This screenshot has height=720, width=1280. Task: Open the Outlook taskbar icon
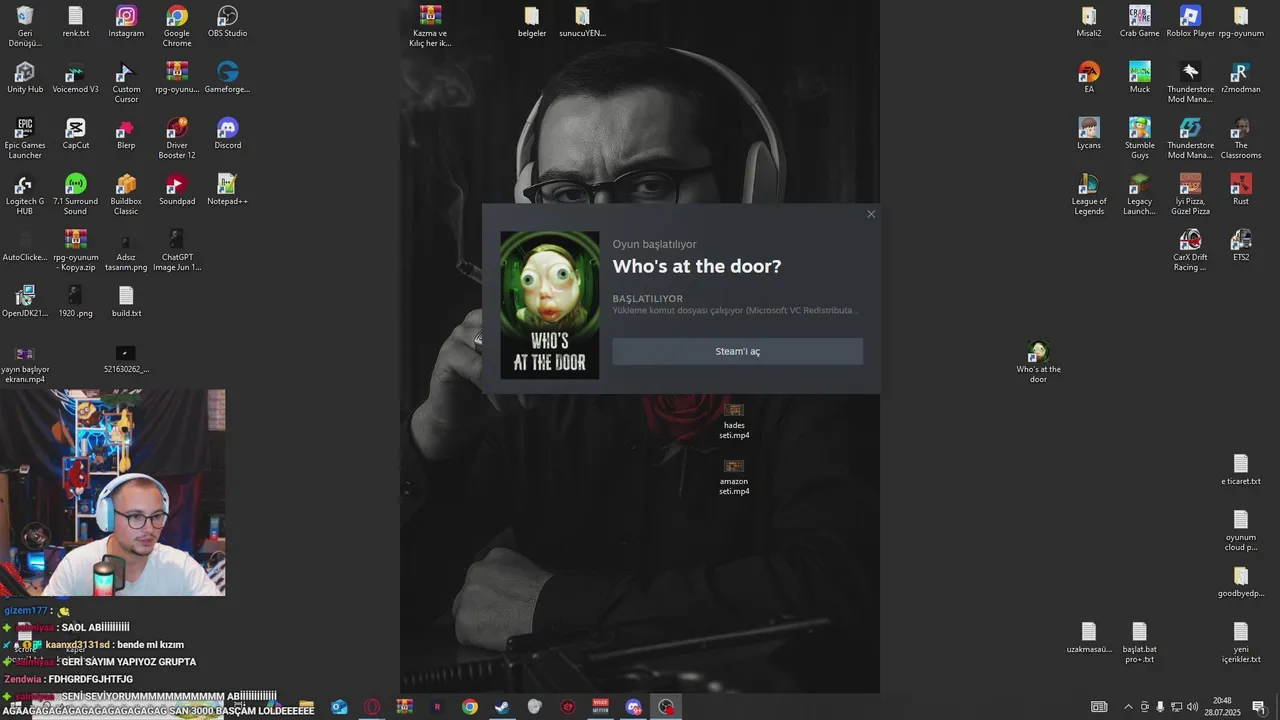[339, 707]
